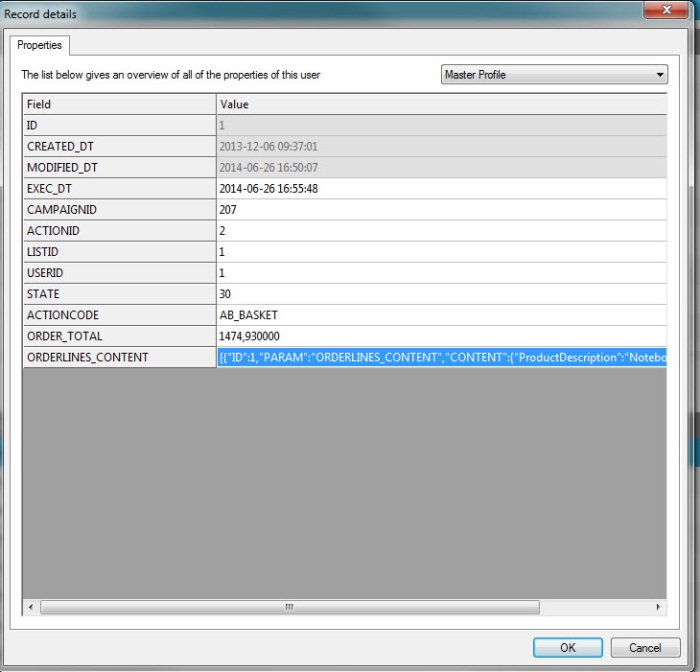Select the Properties tab

click(x=40, y=46)
